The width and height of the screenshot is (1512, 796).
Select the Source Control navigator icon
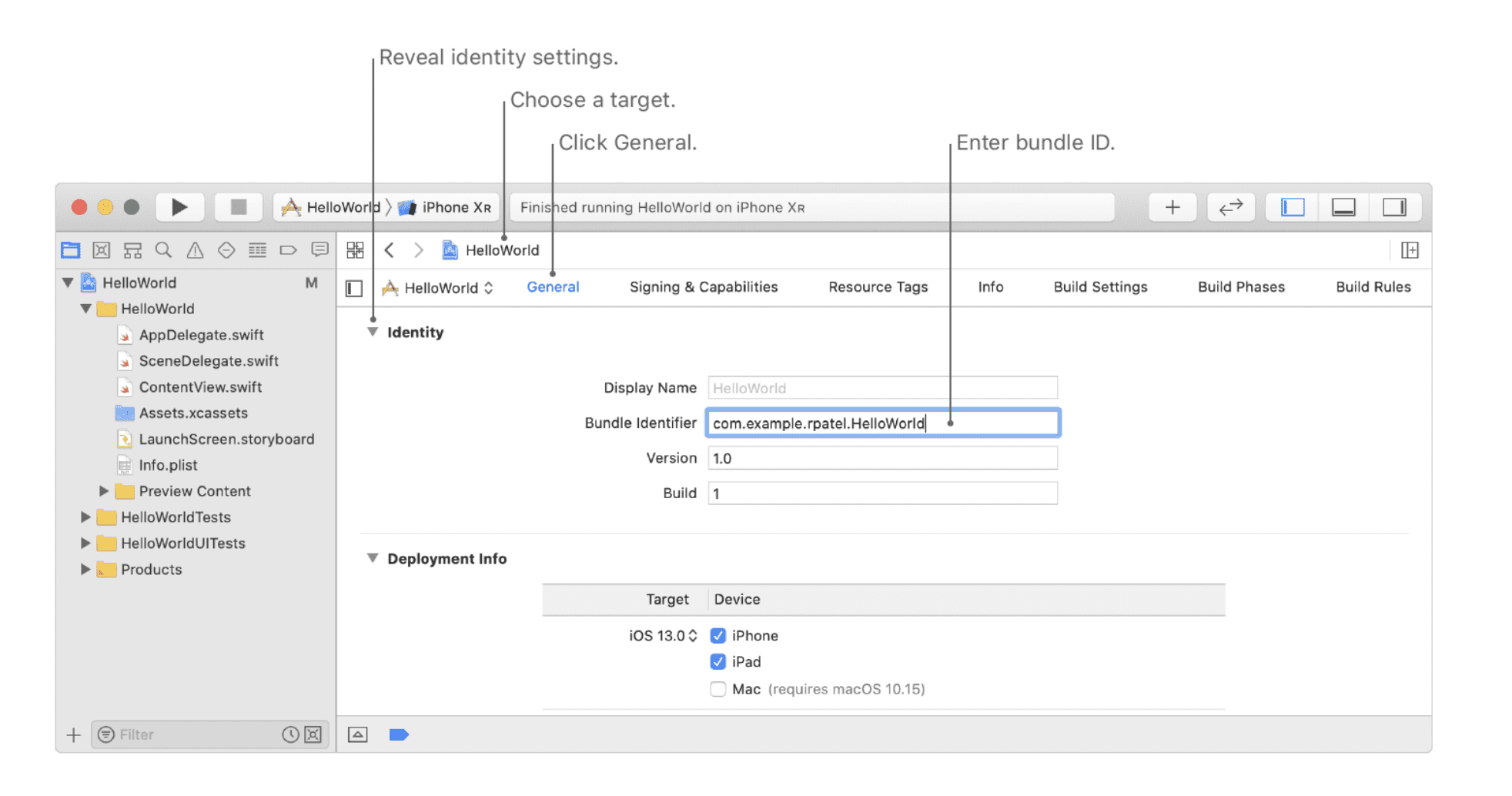point(102,250)
